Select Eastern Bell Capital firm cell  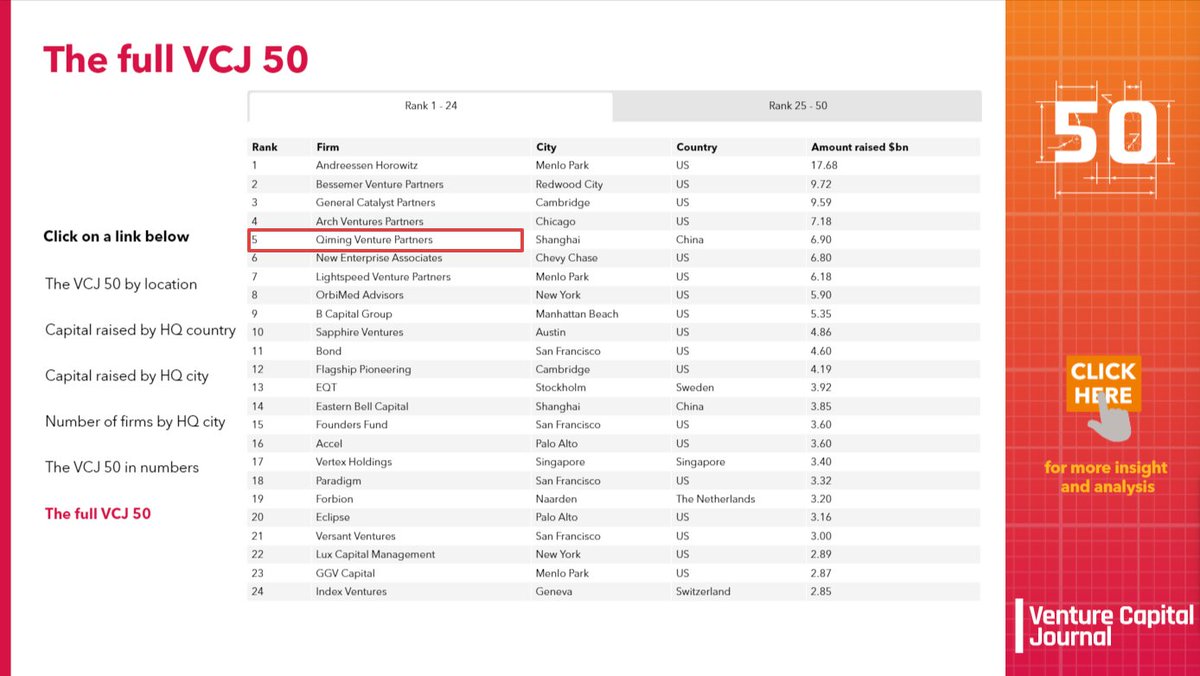pos(362,406)
